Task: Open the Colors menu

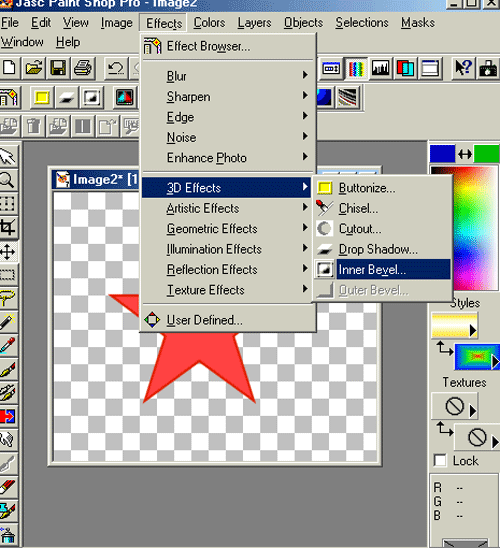Action: [x=209, y=23]
